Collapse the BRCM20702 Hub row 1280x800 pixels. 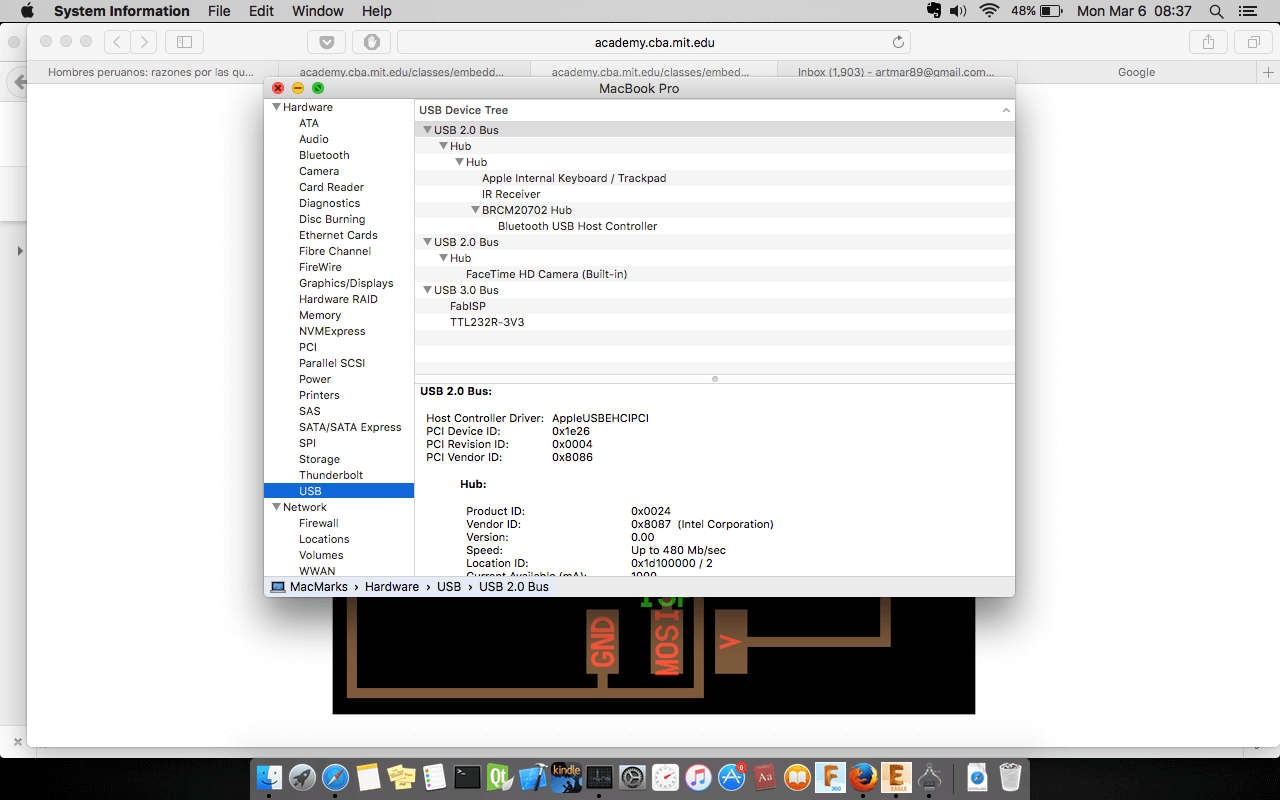pyautogui.click(x=476, y=210)
